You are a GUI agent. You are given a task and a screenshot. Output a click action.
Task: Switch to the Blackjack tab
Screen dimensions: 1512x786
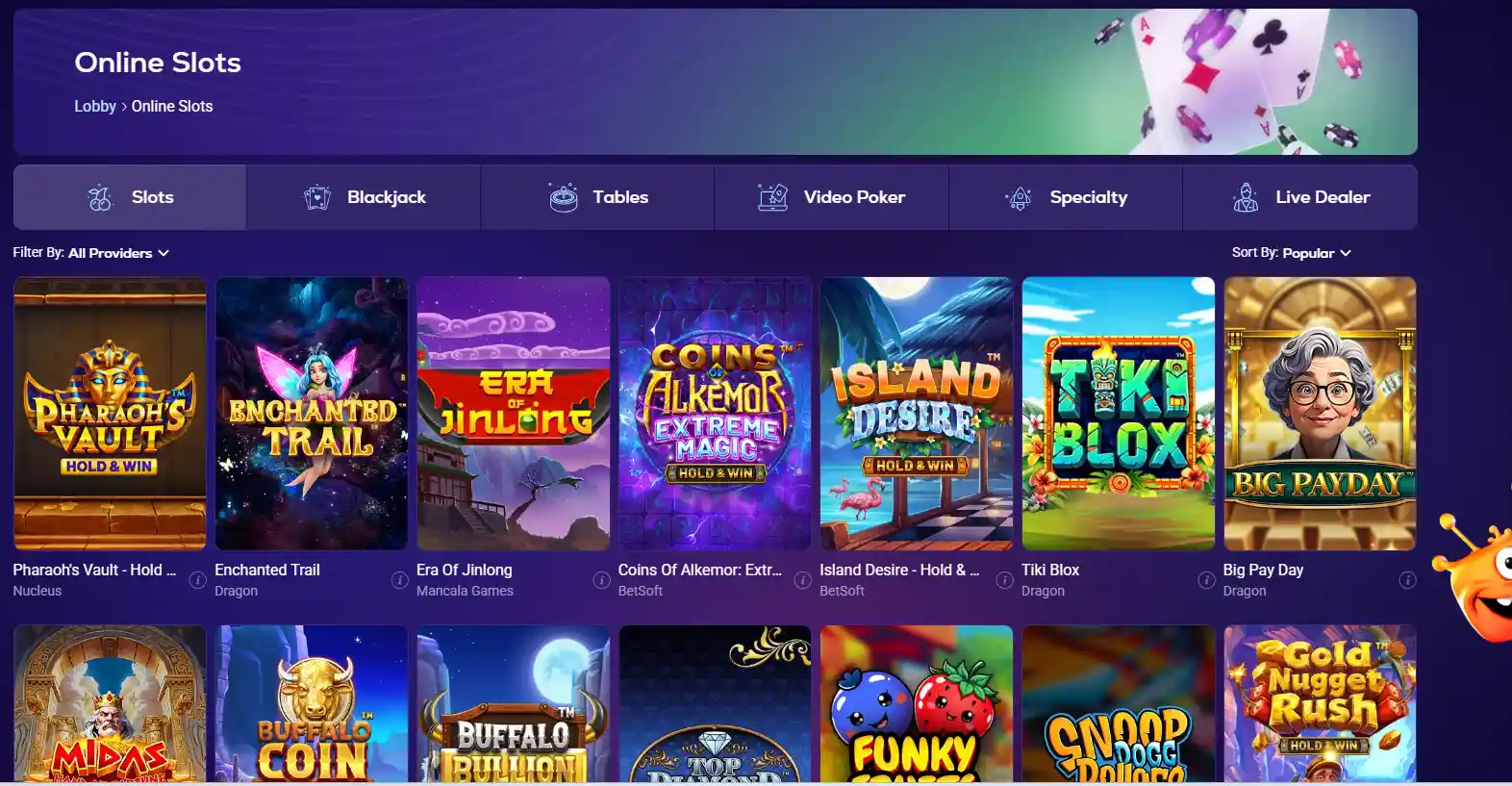(364, 197)
